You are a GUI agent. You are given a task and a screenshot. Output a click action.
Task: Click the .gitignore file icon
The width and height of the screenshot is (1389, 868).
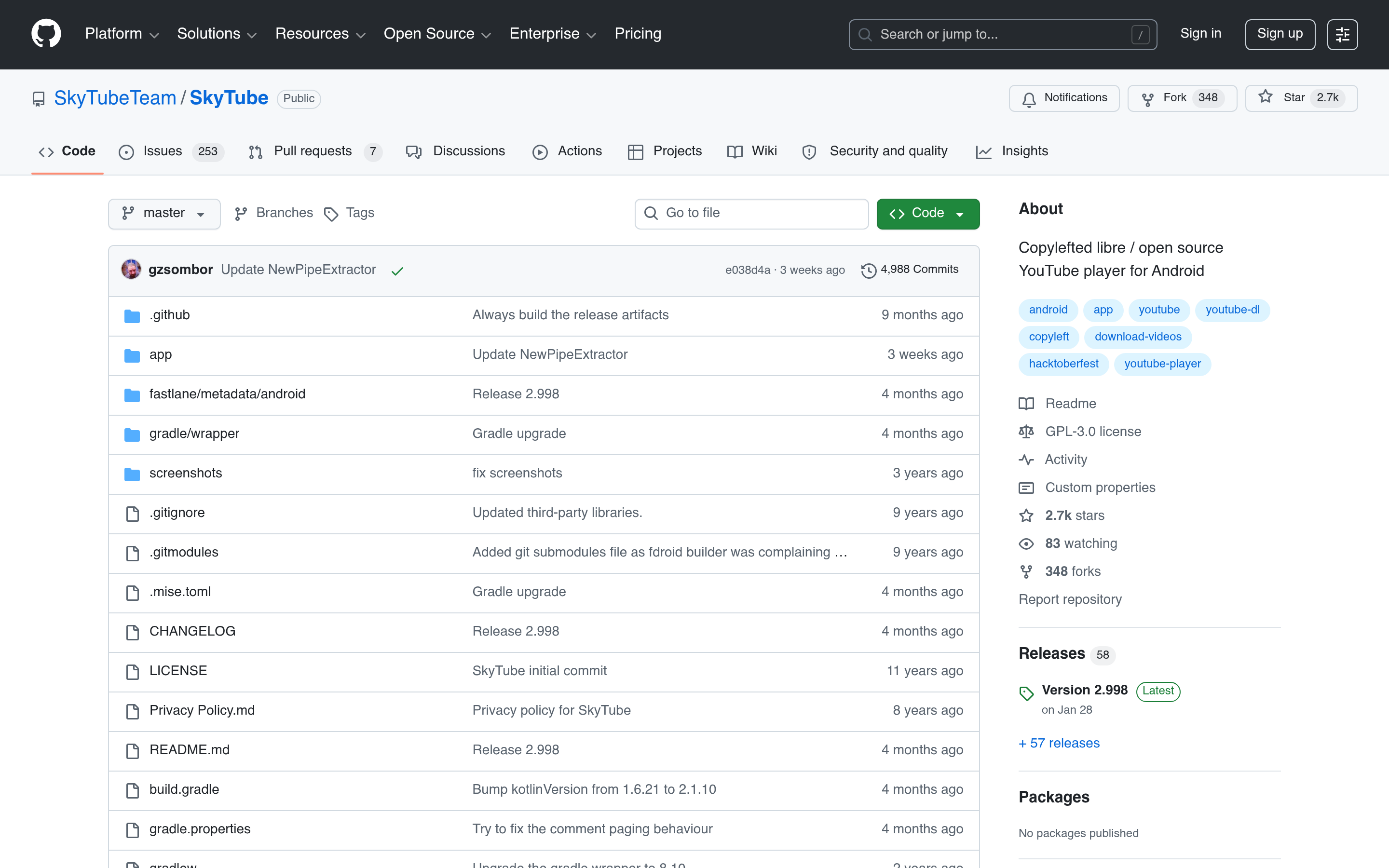(x=133, y=514)
